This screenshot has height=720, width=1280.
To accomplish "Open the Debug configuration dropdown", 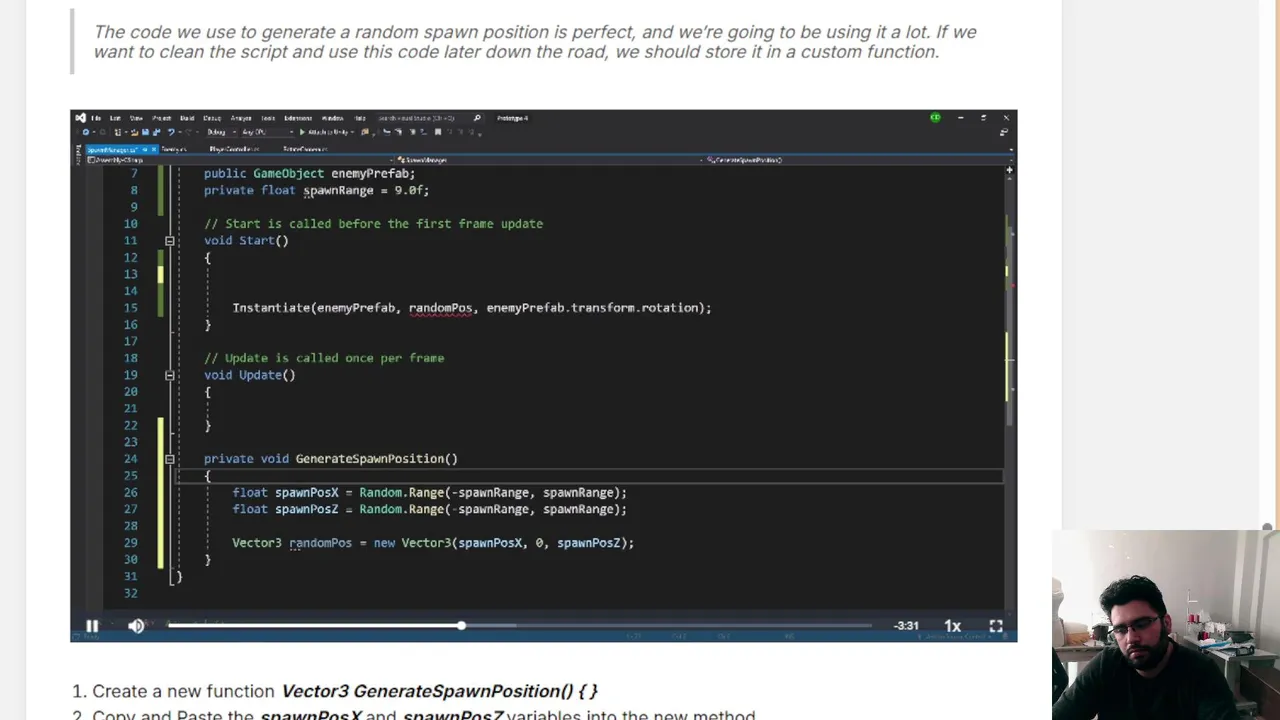I will coord(222,132).
